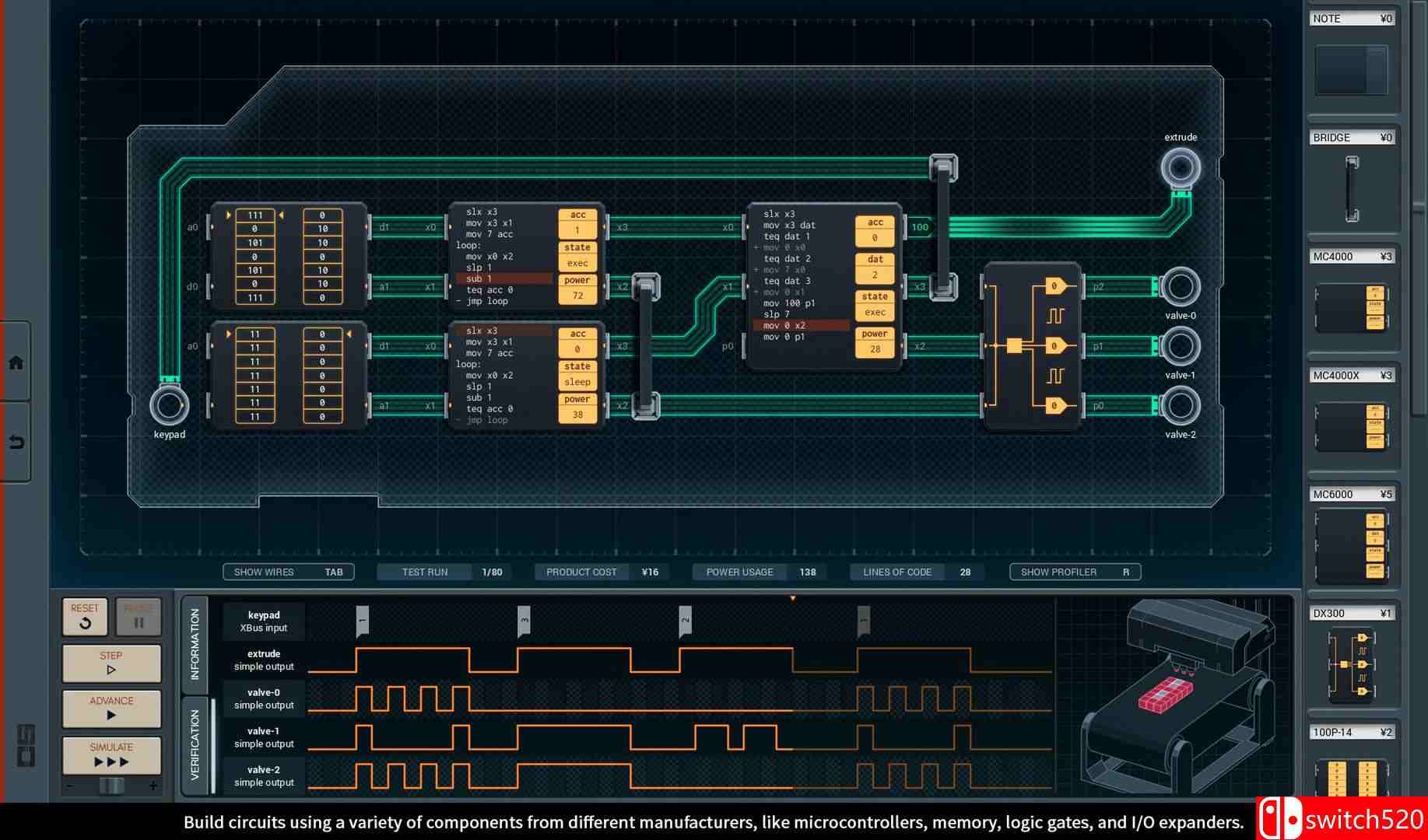The width and height of the screenshot is (1428, 840).
Task: Click the home icon in the left sidebar
Action: (14, 361)
